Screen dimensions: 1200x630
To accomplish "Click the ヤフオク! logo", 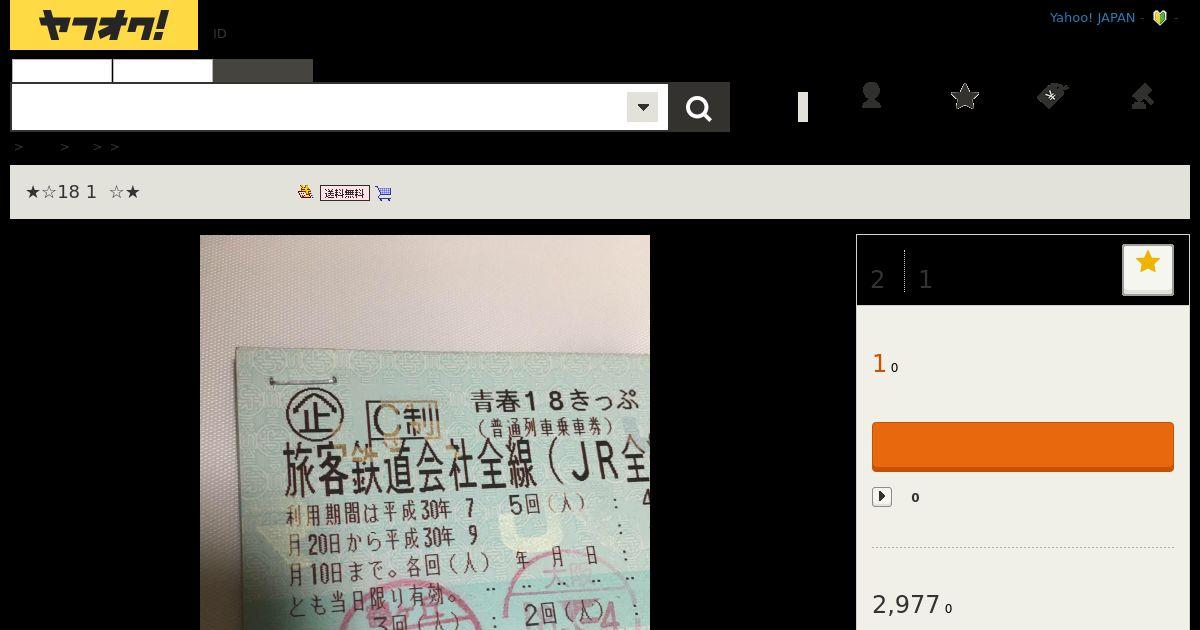I will pyautogui.click(x=104, y=25).
